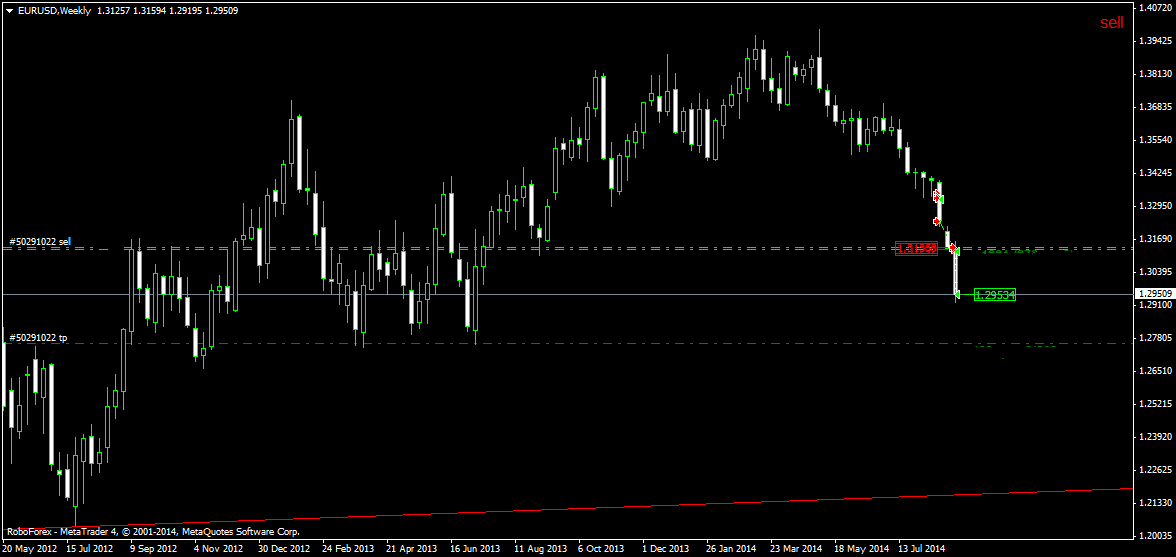Image resolution: width=1176 pixels, height=557 pixels.
Task: Click the green arrow marker near 1.29534
Action: pos(957,293)
